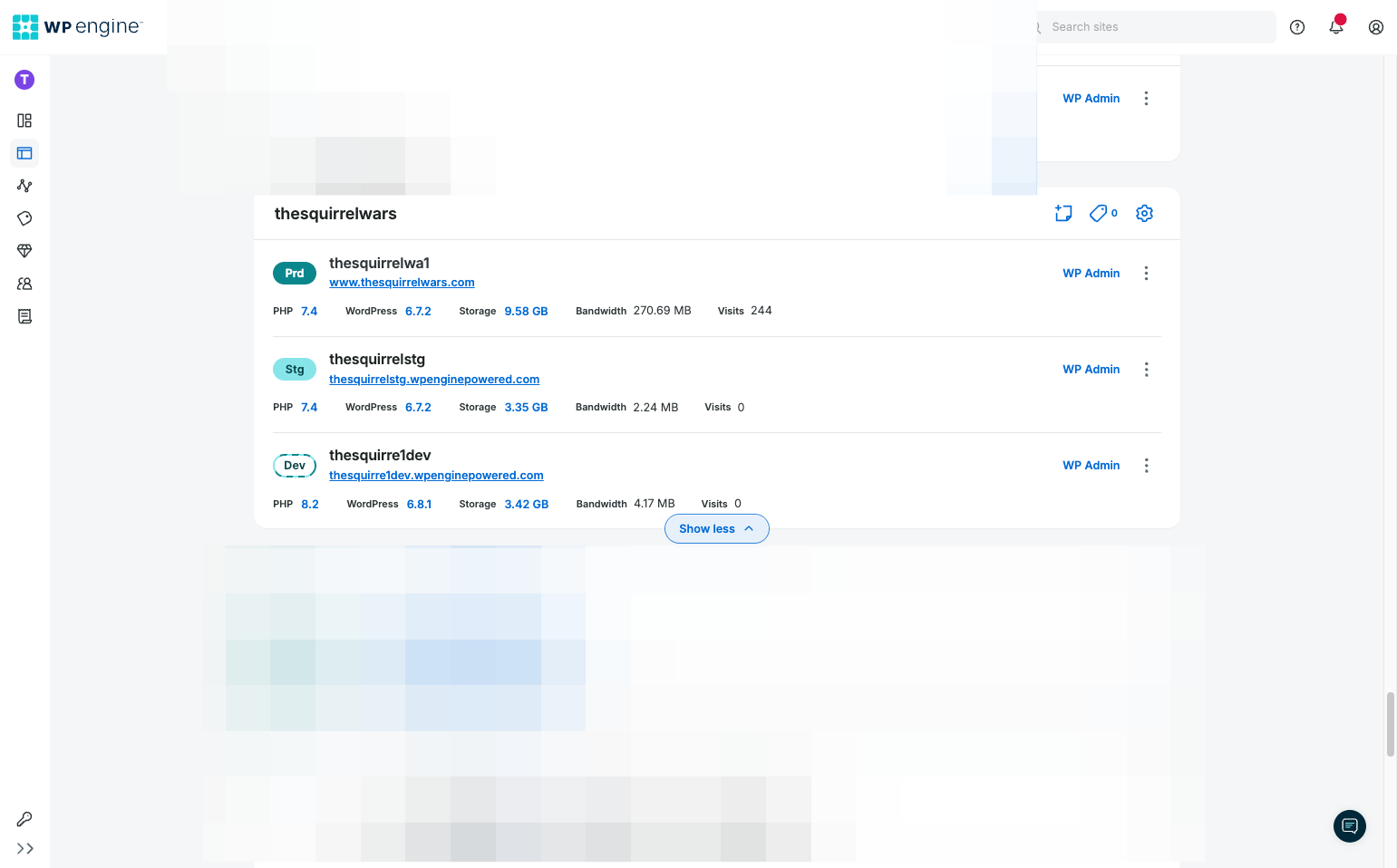Open the tags icon for thesquirrelwars
The width and height of the screenshot is (1397, 868).
pos(1103,213)
